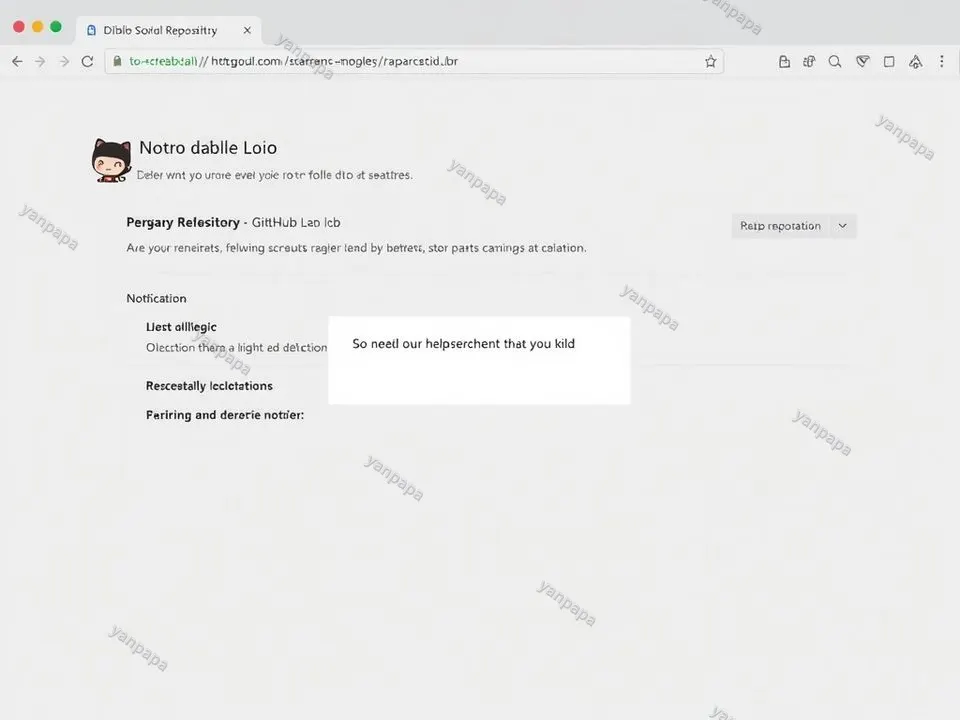Click the cat mascot avatar

(111, 160)
